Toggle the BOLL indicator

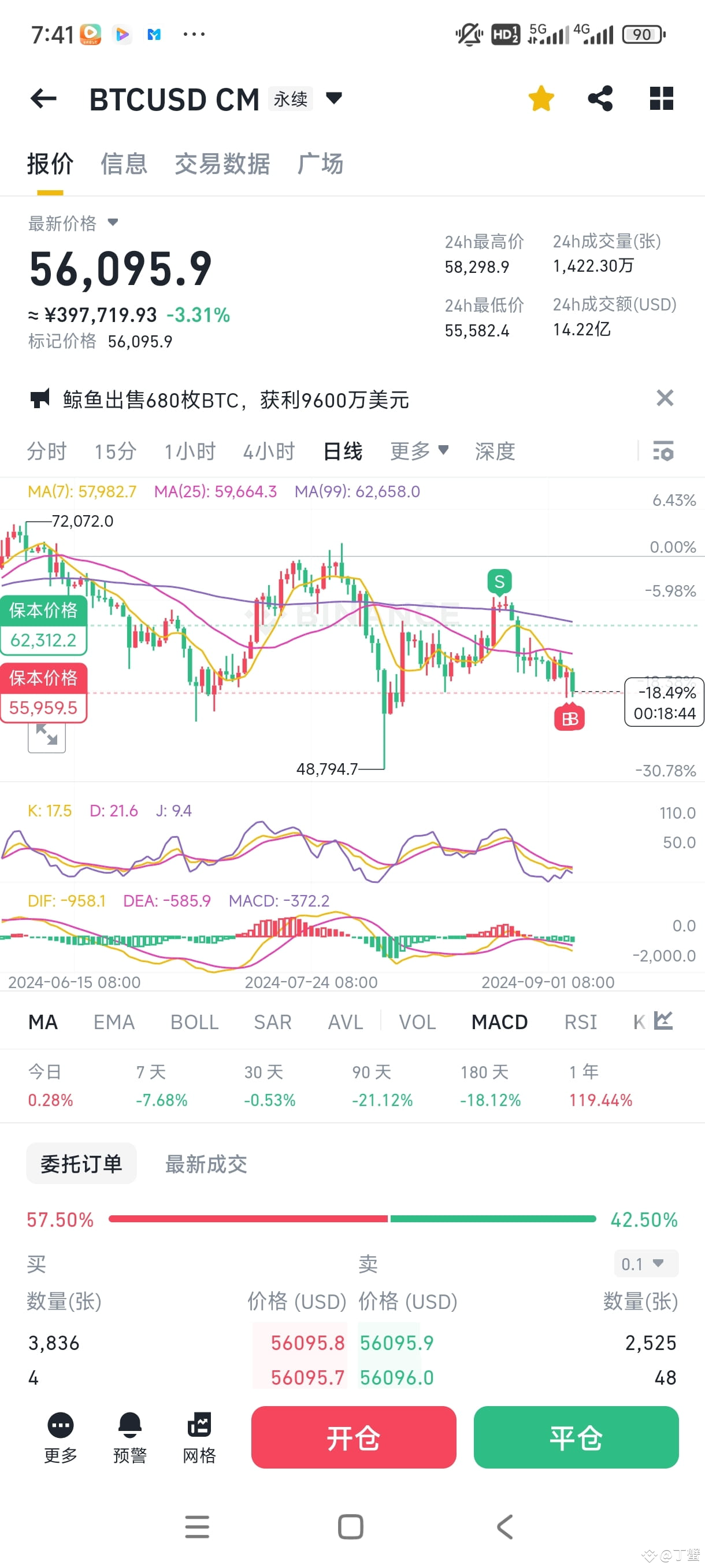(194, 1022)
